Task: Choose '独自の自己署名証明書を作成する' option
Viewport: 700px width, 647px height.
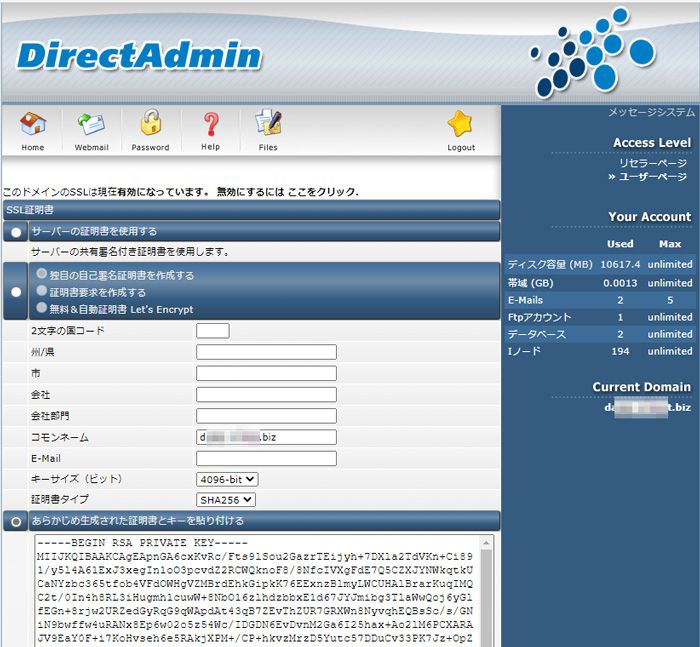Action: (x=42, y=273)
